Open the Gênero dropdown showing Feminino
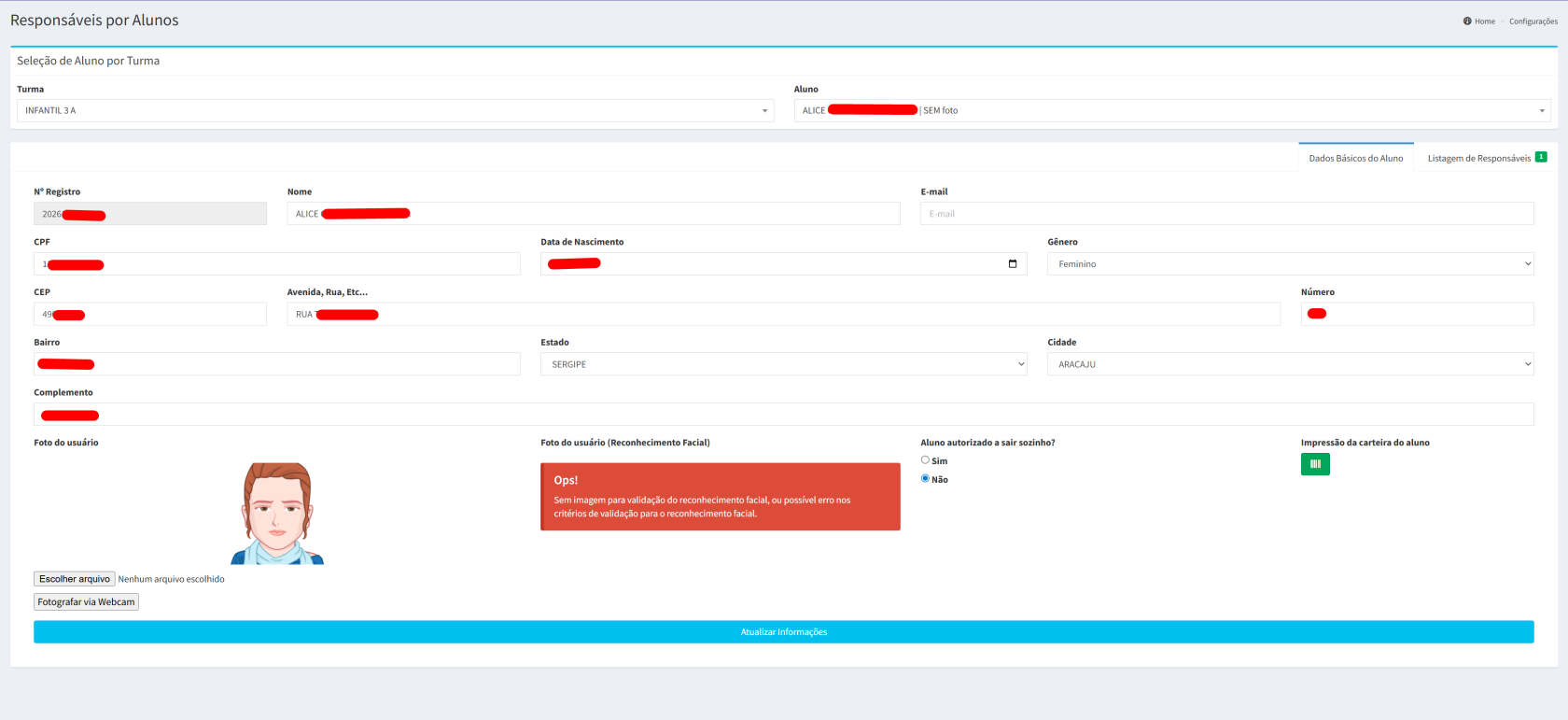Screen dimensions: 1568x720 coord(1291,264)
